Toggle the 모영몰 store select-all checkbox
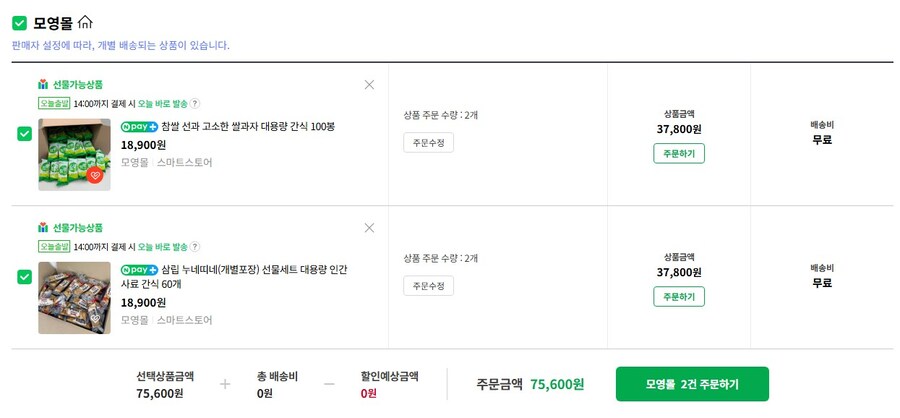Screen dimensions: 900x418 coord(19,22)
